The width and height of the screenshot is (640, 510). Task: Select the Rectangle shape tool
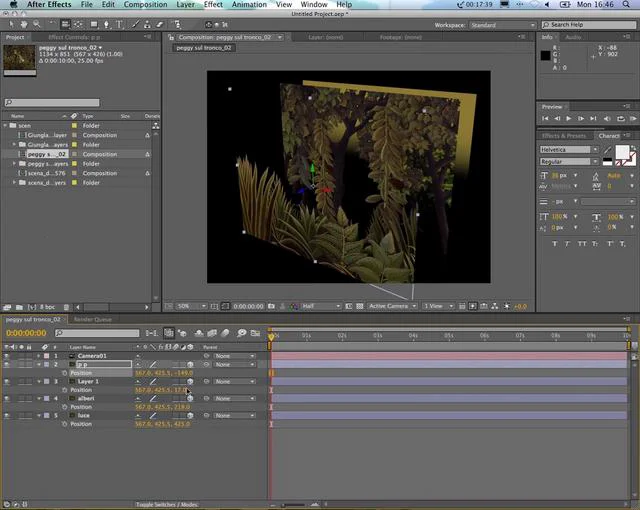pos(94,24)
